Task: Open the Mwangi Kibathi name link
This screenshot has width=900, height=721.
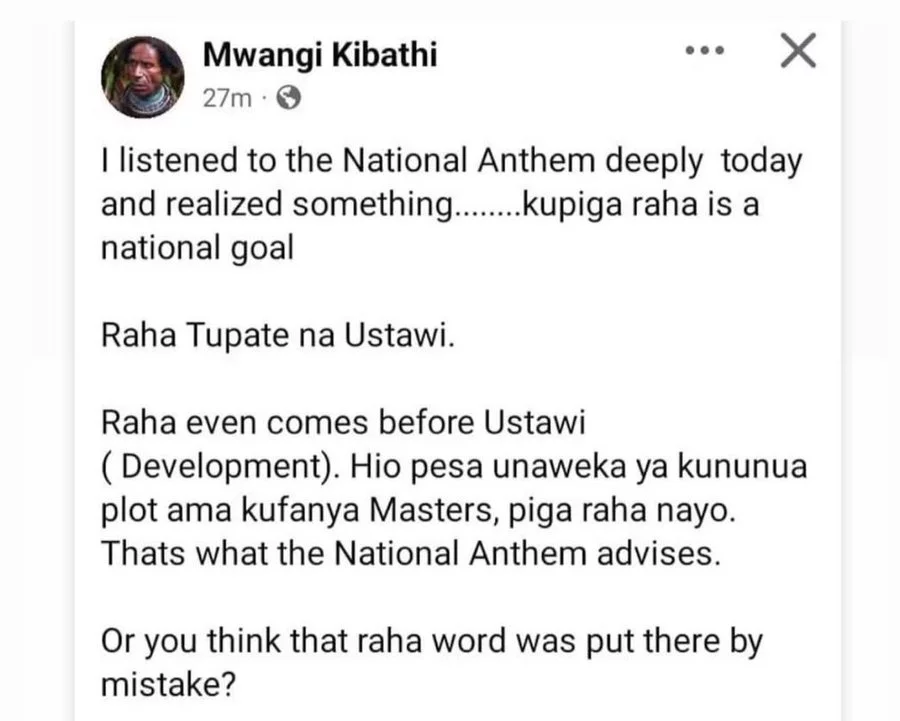Action: pos(320,55)
